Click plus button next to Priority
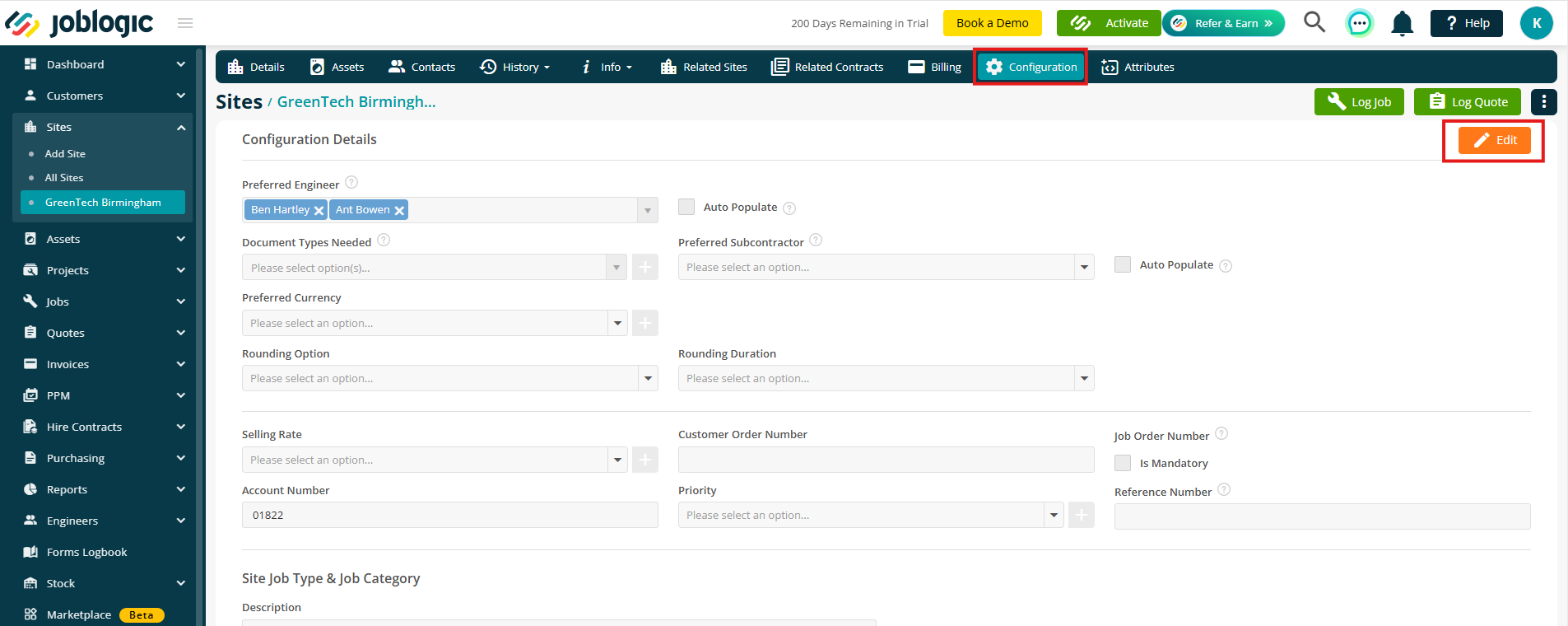1568x626 pixels. 1082,515
